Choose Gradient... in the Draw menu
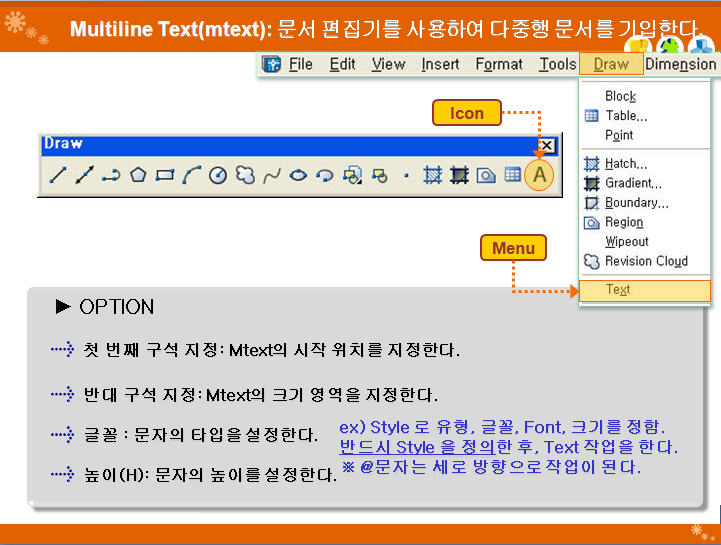Viewport: 721px width, 545px height. click(633, 183)
